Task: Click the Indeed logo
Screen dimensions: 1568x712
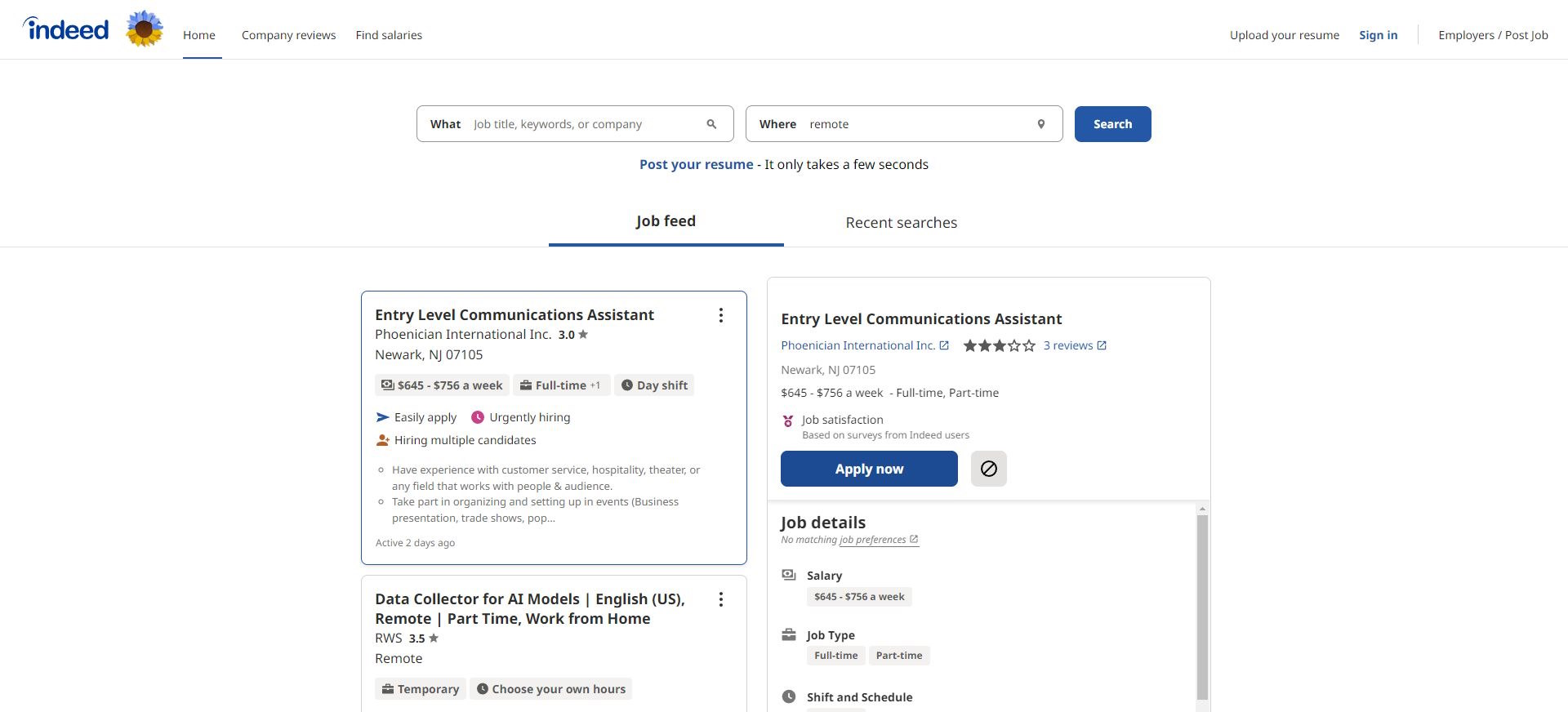Action: point(66,29)
